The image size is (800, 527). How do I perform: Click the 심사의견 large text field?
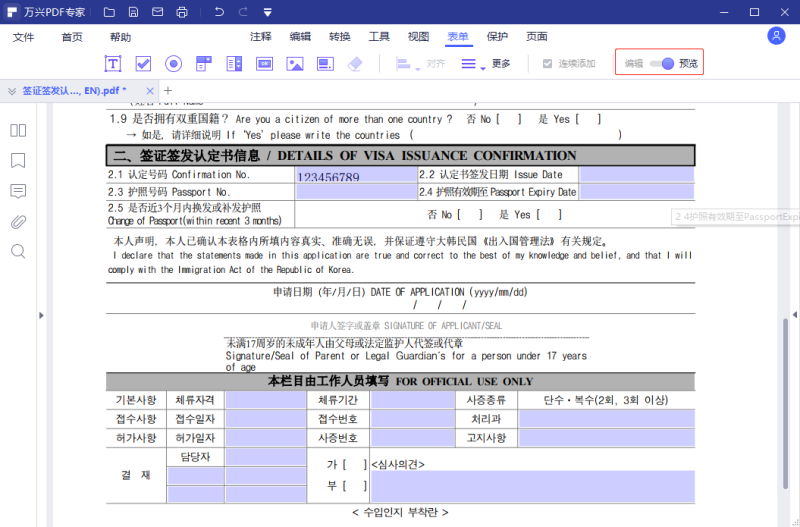[533, 486]
